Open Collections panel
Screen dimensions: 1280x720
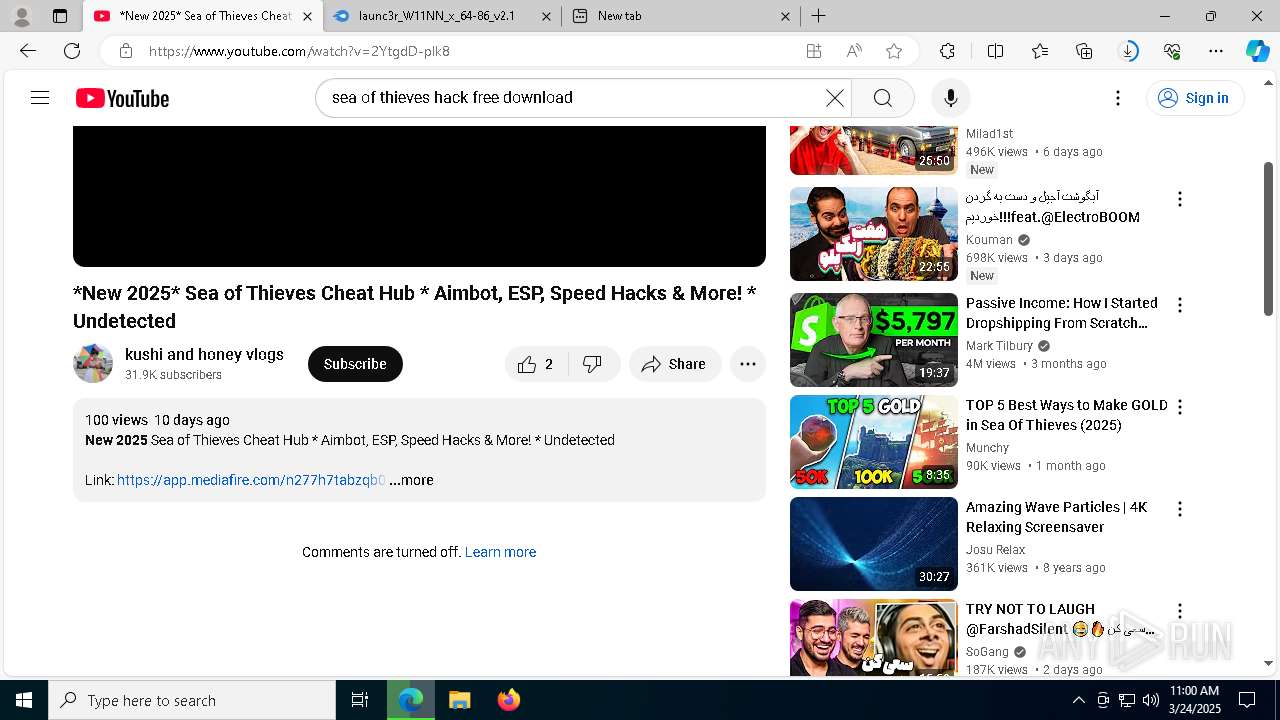click(1084, 51)
